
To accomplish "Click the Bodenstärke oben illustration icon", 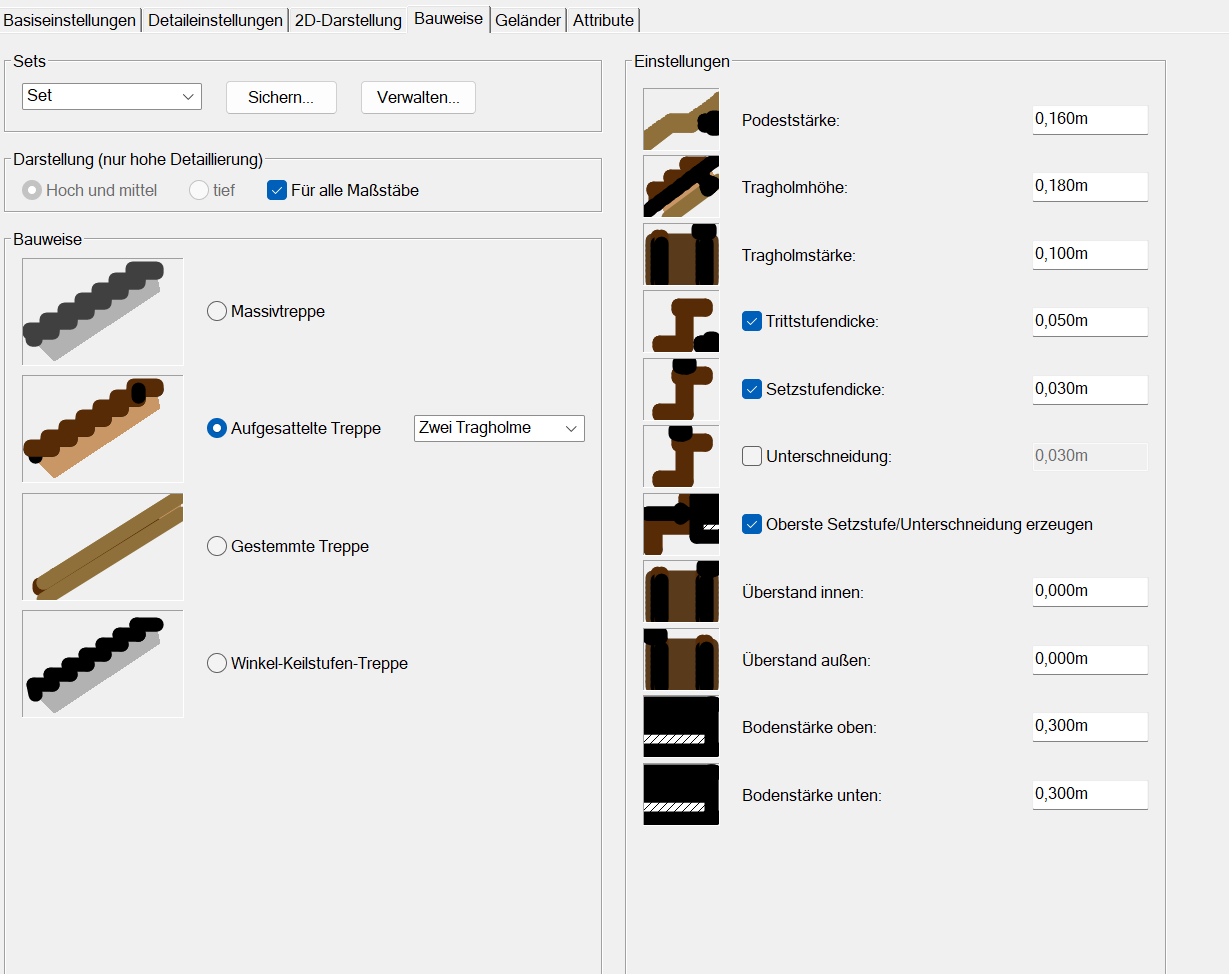I will pyautogui.click(x=681, y=727).
